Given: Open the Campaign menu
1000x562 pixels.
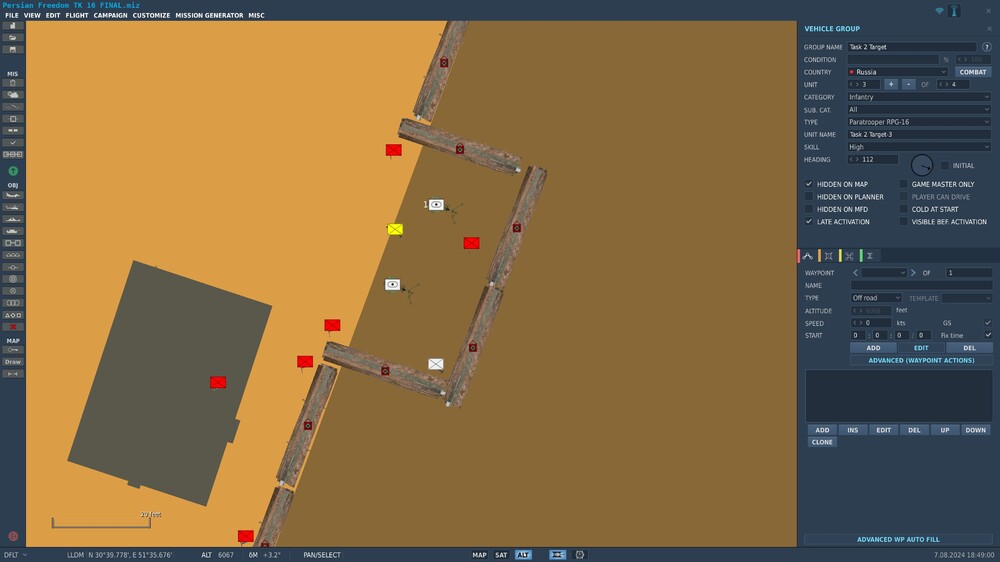Looking at the screenshot, I should (x=110, y=15).
